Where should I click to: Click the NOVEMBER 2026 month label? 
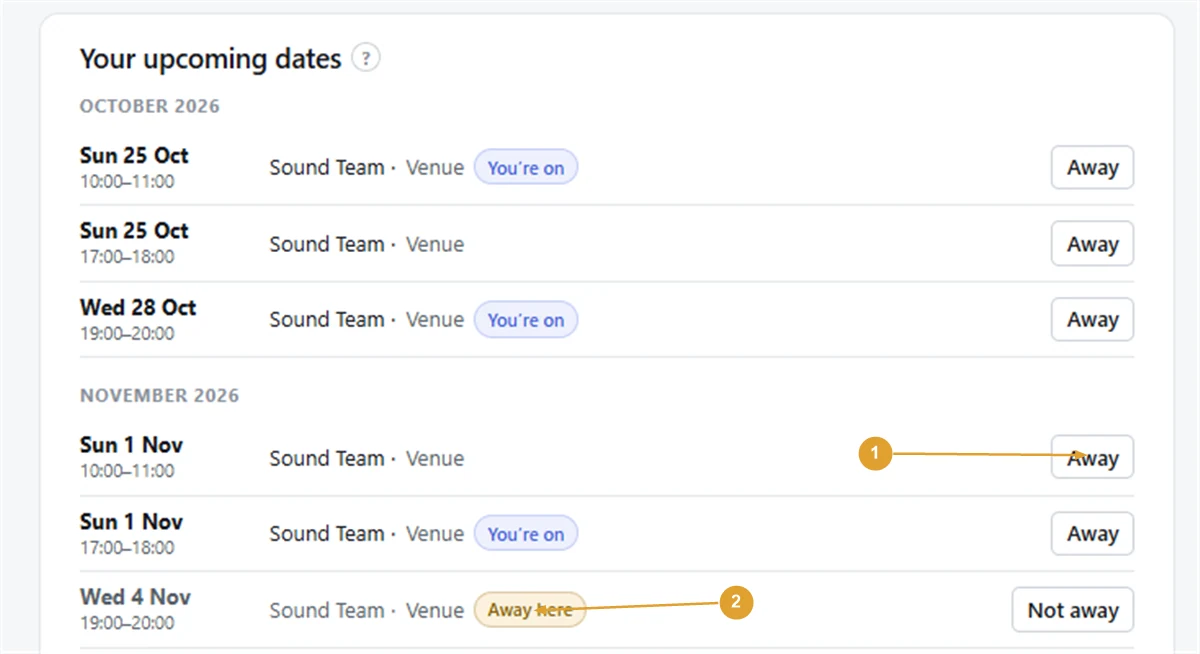pyautogui.click(x=160, y=396)
